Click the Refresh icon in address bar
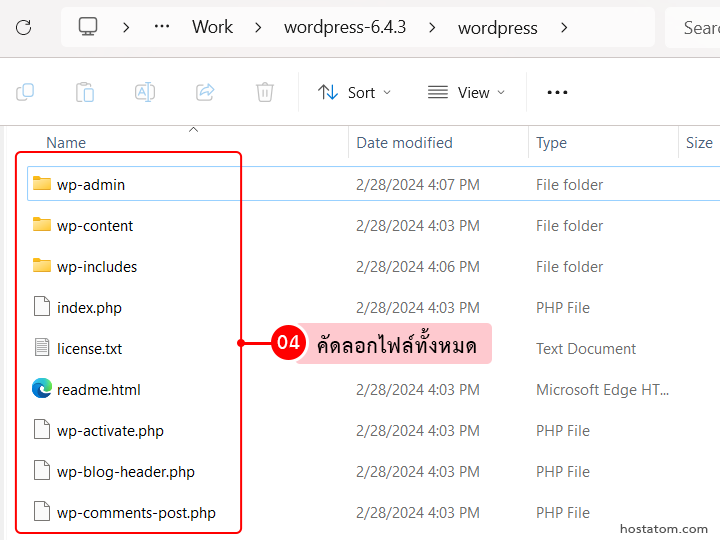The width and height of the screenshot is (720, 540). tap(23, 27)
